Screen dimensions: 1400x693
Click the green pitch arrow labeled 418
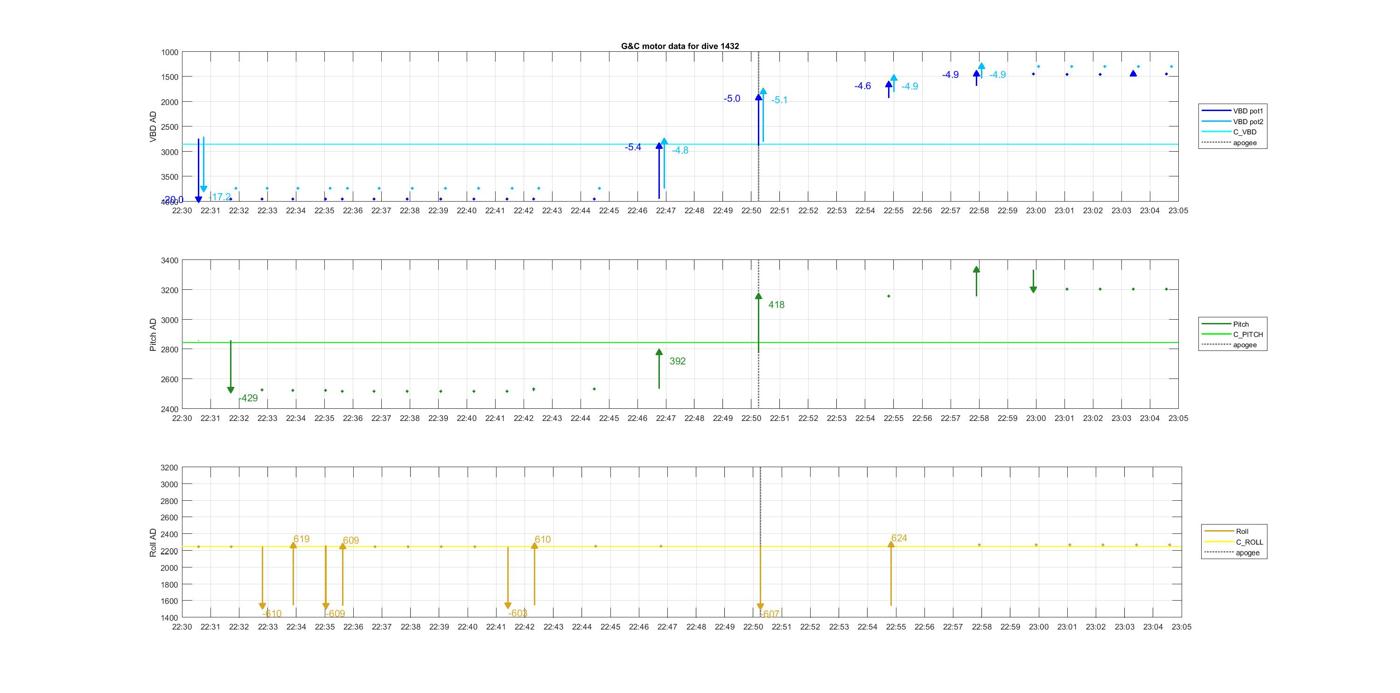pyautogui.click(x=758, y=322)
